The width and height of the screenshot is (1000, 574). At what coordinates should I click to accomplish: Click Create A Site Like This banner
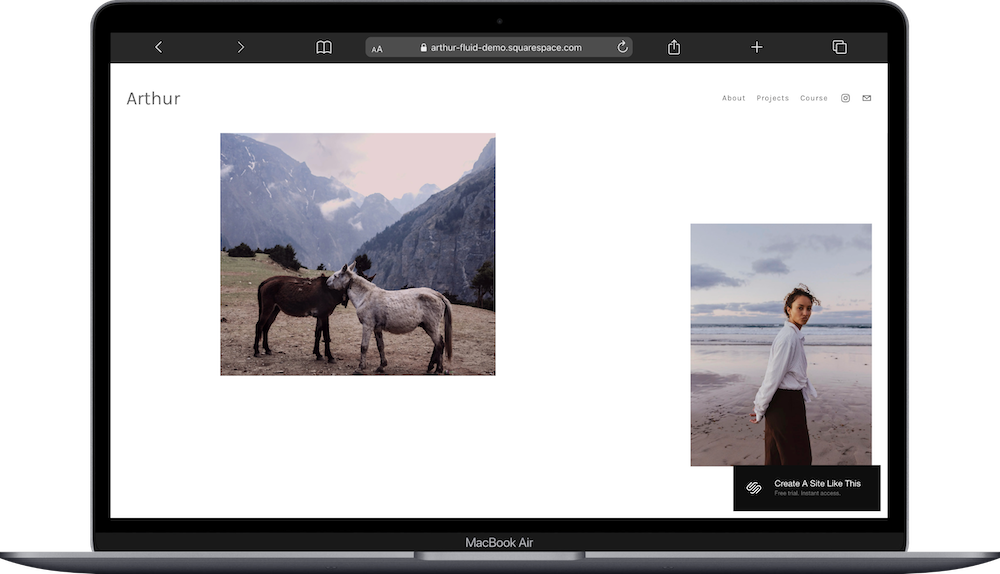[x=807, y=488]
